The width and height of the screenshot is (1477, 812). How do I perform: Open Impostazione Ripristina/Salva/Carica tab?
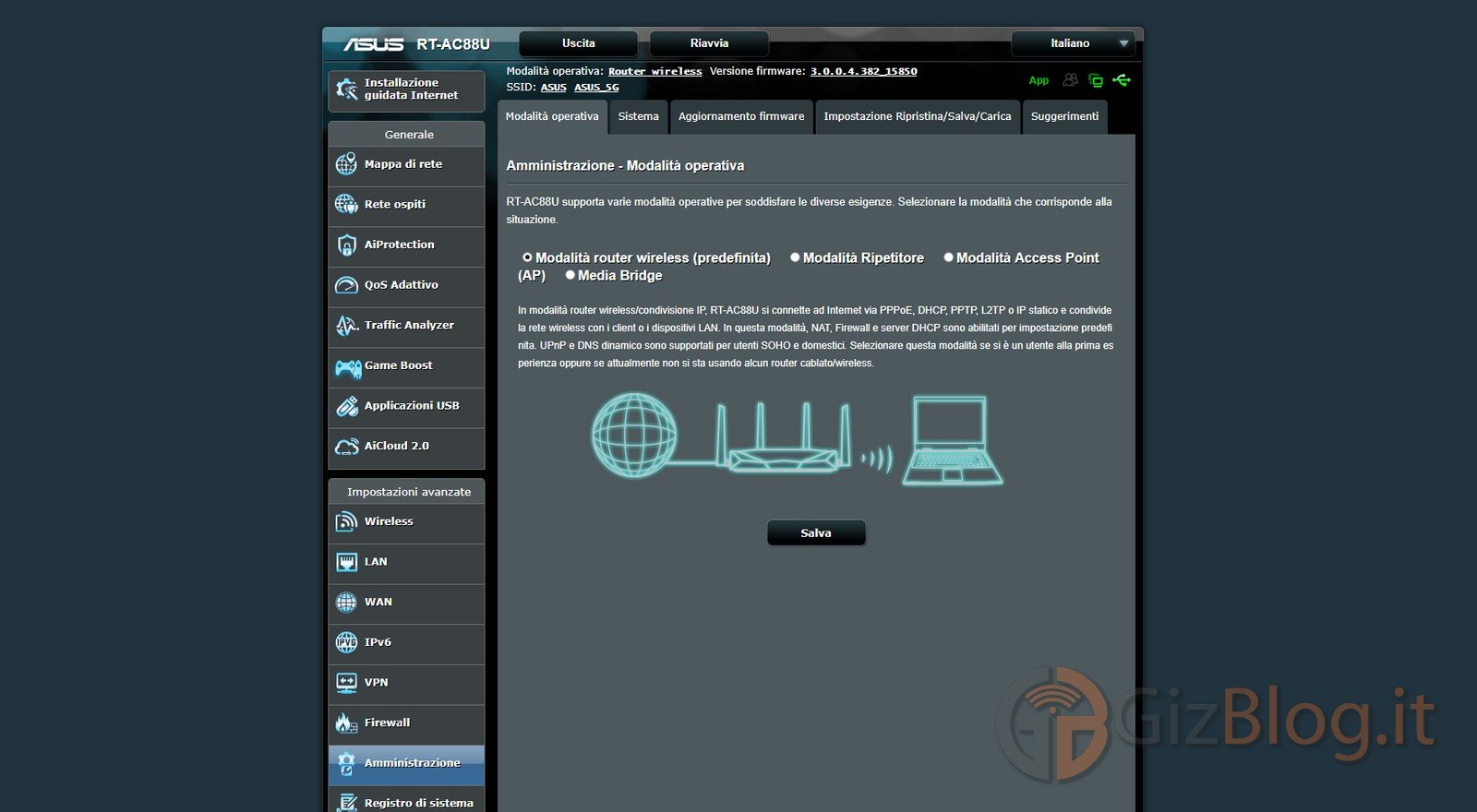918,117
